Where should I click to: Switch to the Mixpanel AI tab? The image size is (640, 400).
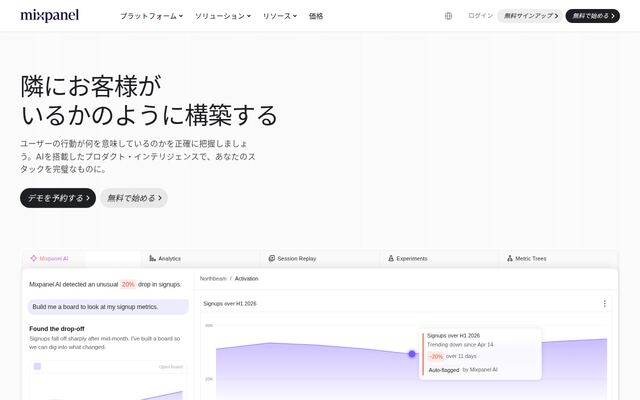pos(81,258)
